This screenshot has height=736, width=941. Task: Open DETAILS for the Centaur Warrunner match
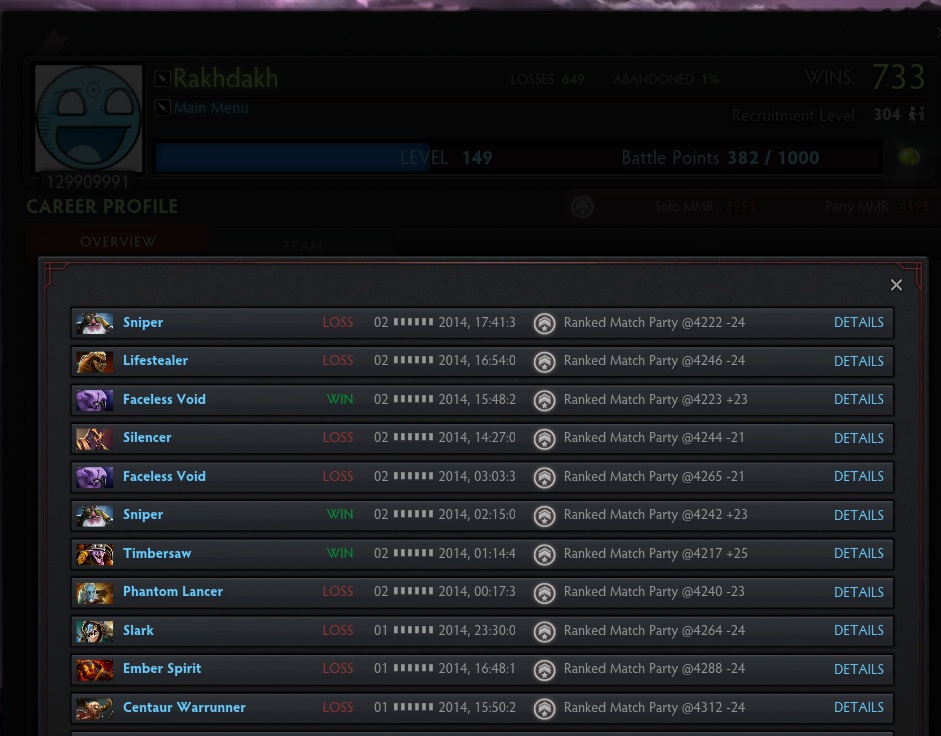[858, 707]
